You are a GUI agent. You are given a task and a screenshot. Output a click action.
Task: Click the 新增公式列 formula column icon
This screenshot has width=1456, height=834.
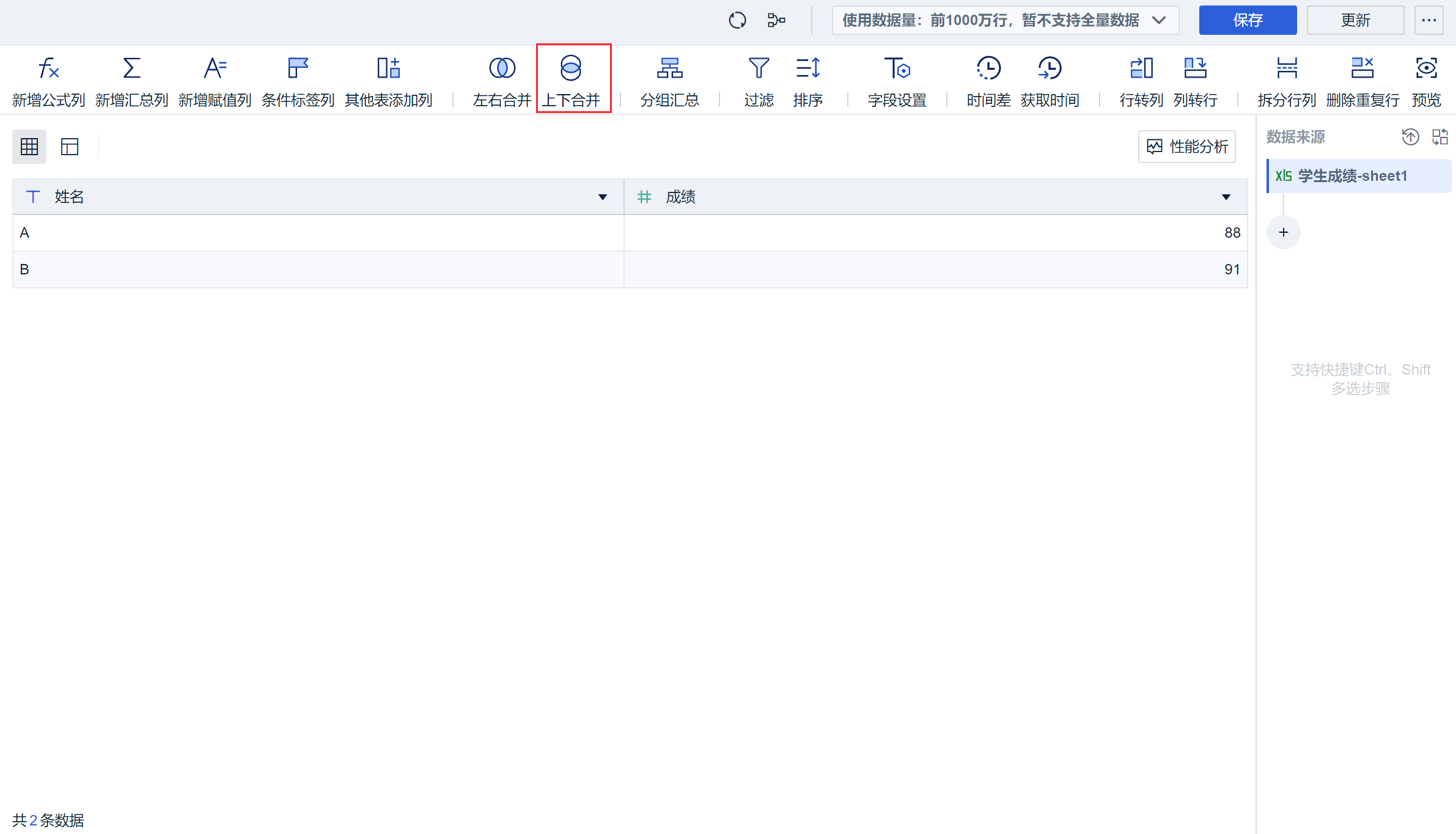(x=48, y=68)
